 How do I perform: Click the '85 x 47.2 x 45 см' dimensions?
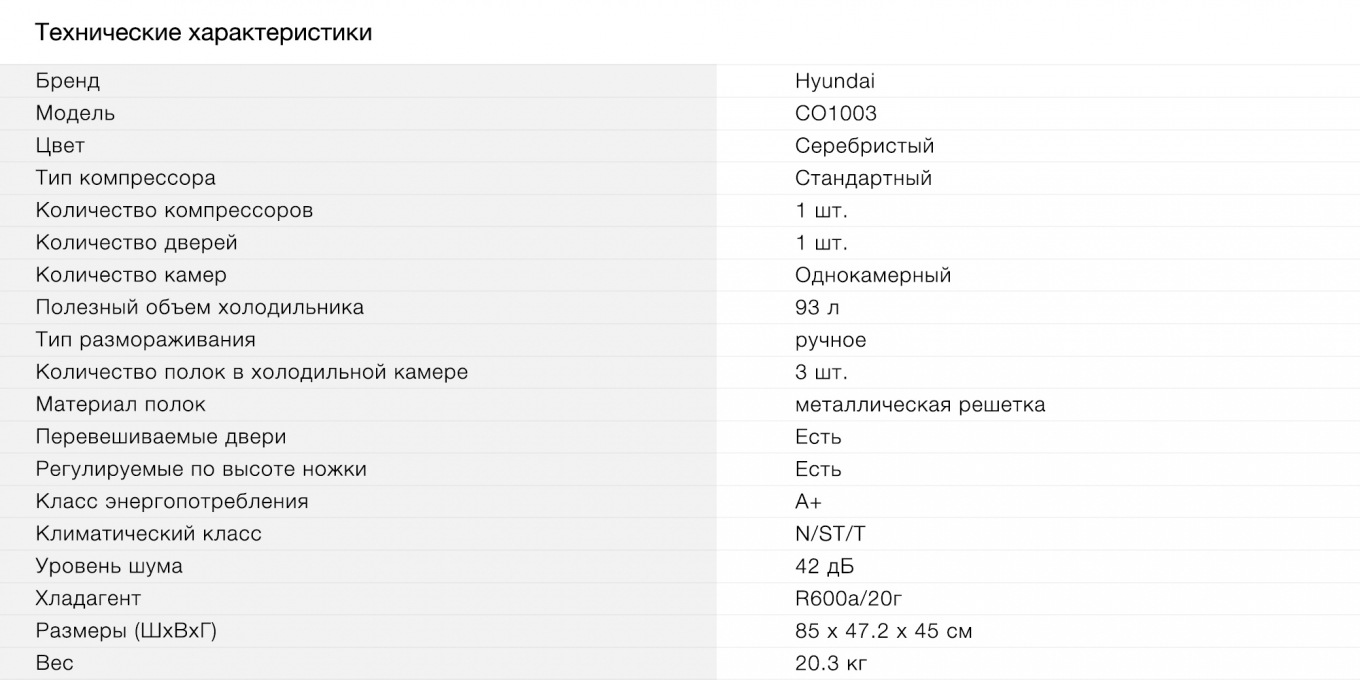pyautogui.click(x=884, y=631)
